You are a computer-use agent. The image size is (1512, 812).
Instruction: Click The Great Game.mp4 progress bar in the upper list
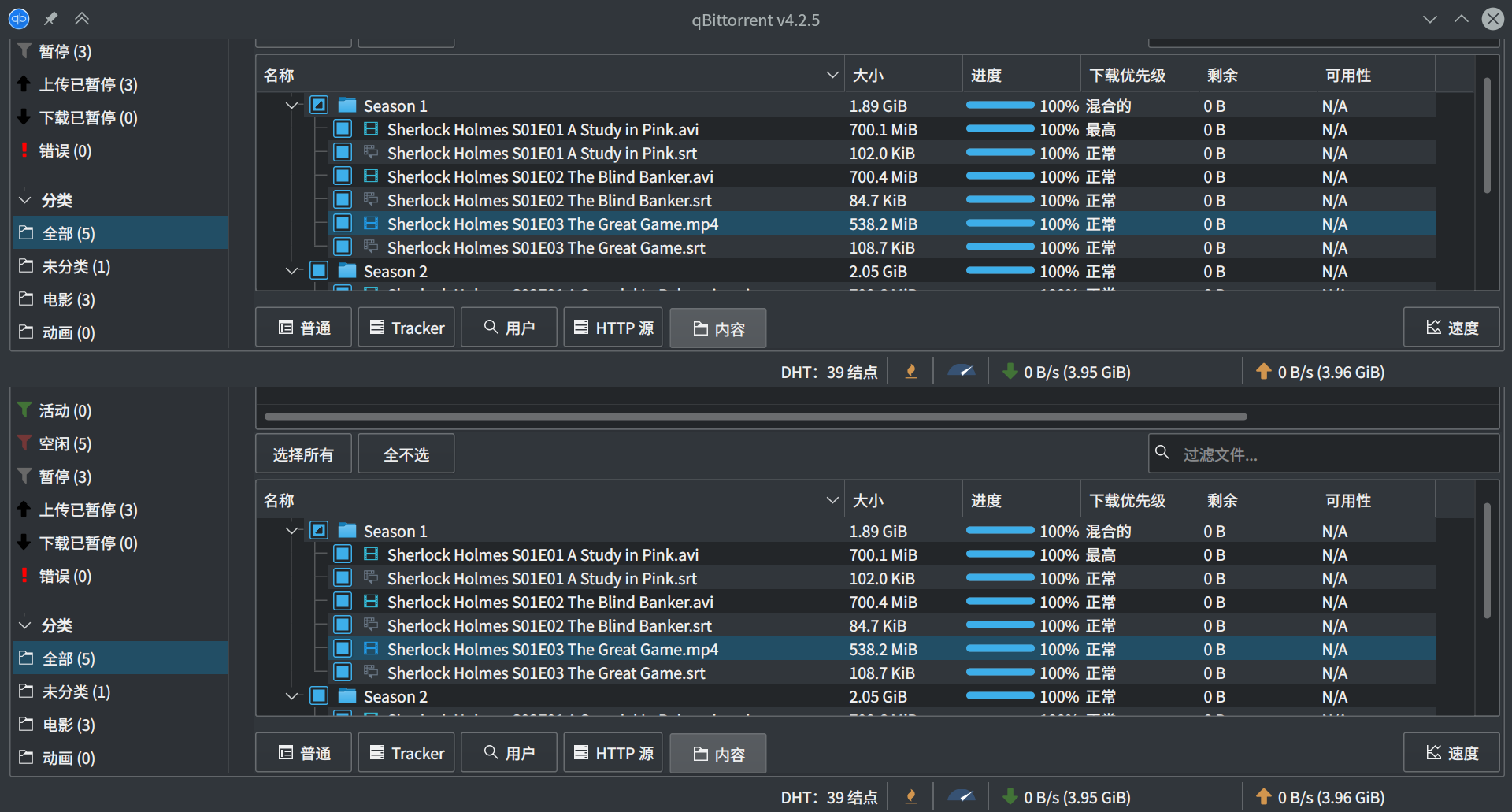point(1000,223)
